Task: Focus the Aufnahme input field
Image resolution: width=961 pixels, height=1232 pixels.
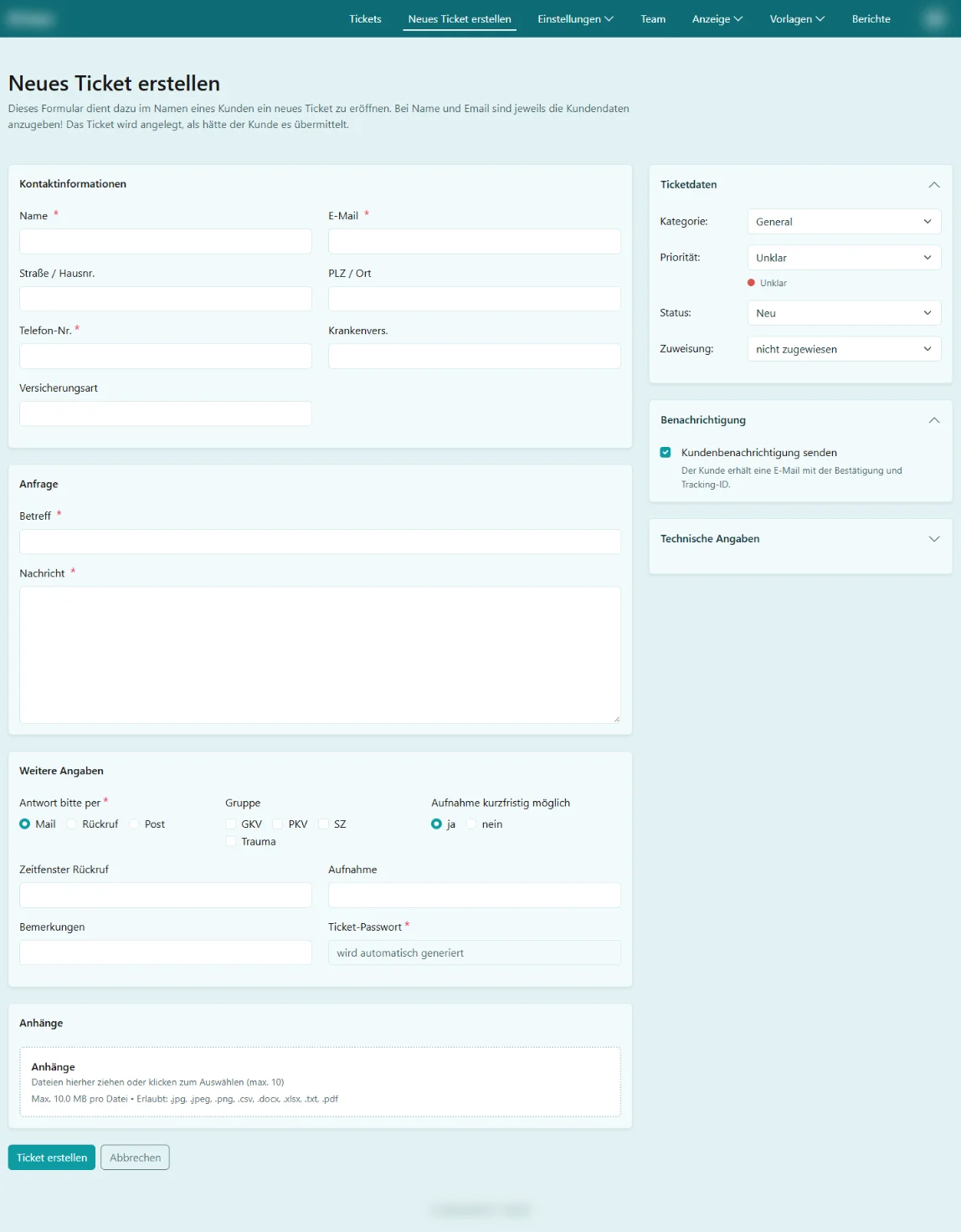Action: (x=475, y=895)
